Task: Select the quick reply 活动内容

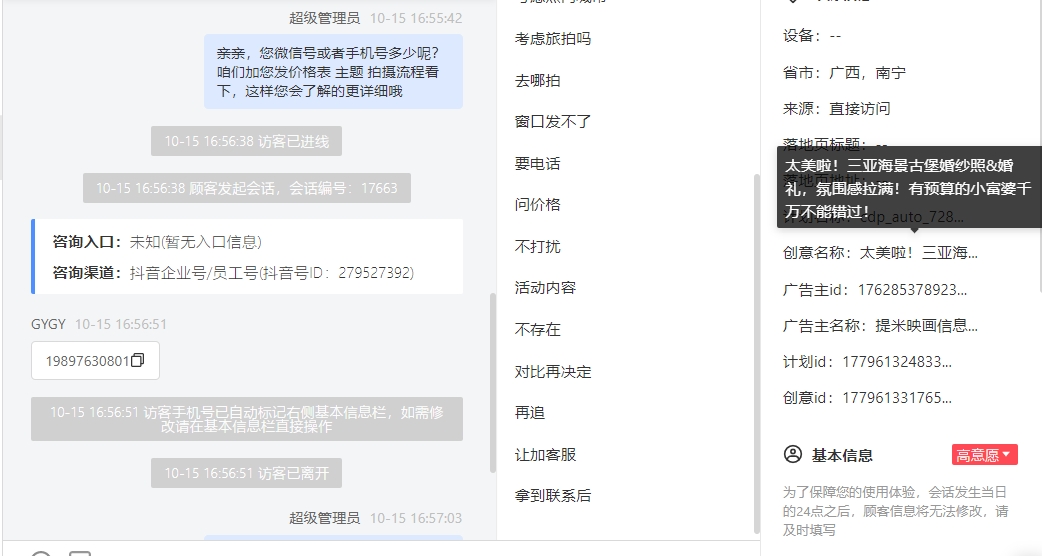Action: [545, 288]
